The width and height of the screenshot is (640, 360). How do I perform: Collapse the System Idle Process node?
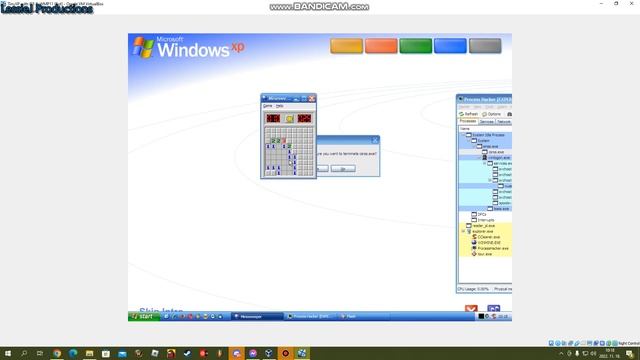tap(463, 135)
